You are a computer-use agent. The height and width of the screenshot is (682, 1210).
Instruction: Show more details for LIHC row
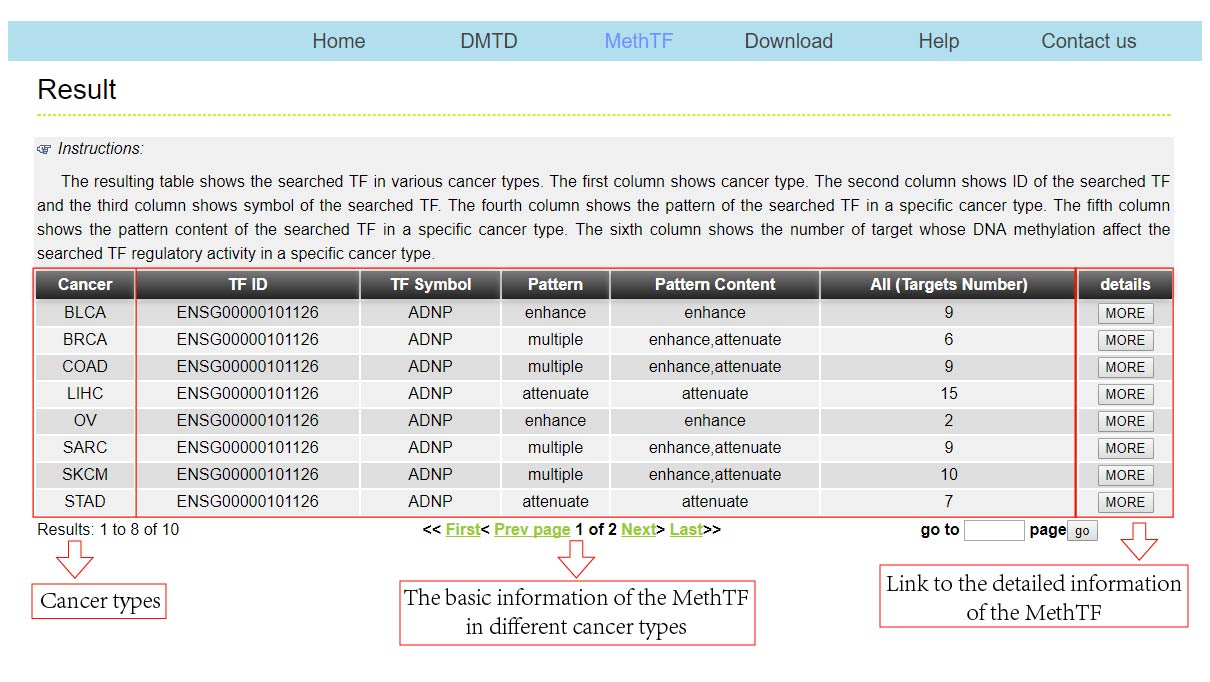pos(1125,394)
